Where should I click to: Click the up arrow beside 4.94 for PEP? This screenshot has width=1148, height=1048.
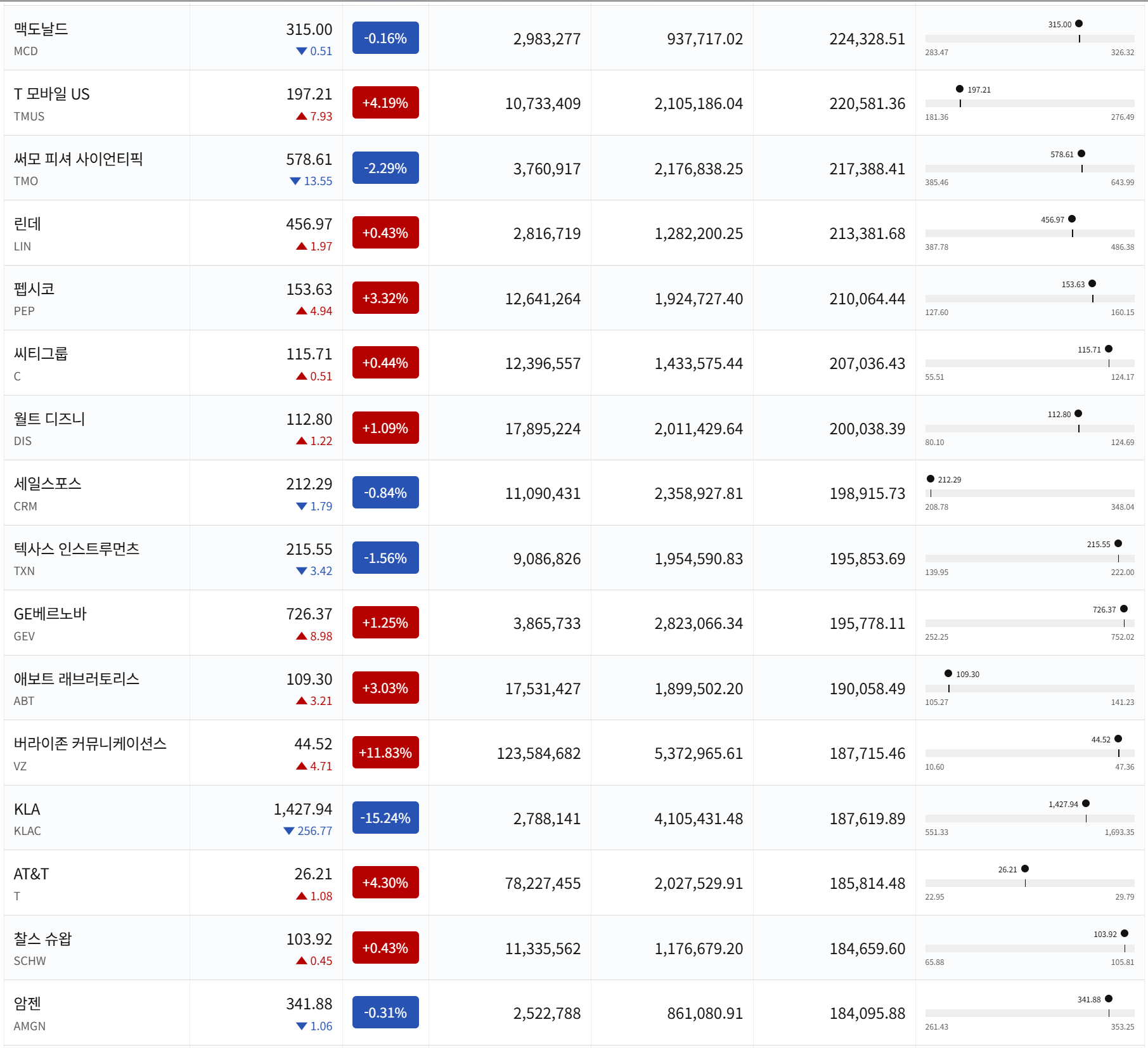pos(302,311)
